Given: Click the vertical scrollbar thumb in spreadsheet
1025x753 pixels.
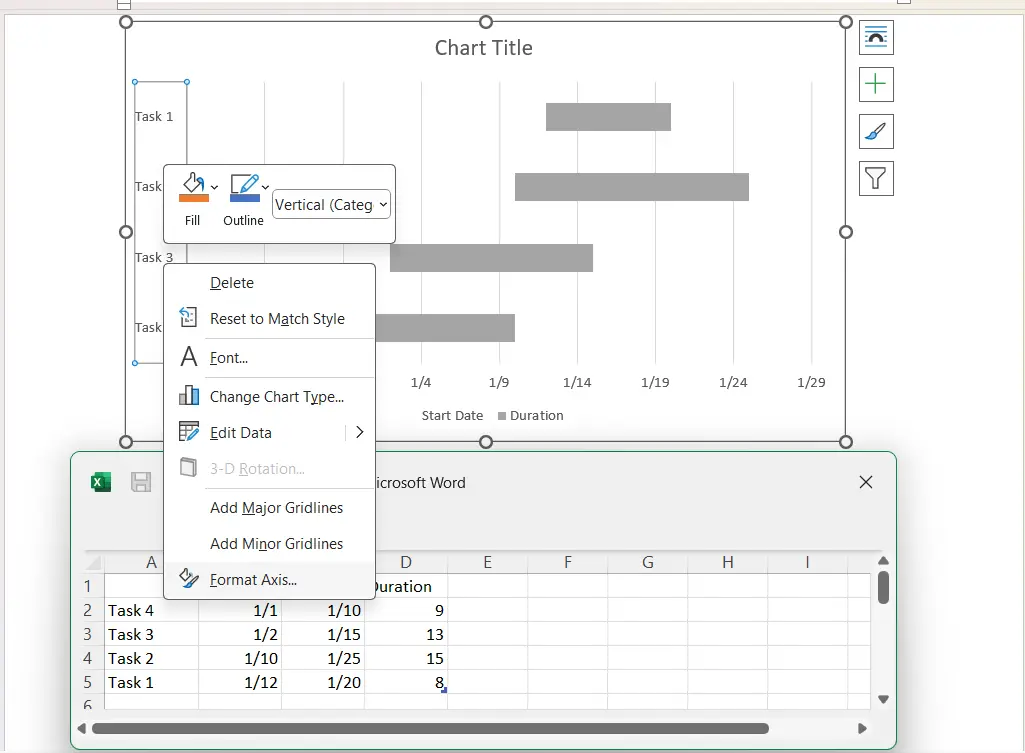Looking at the screenshot, I should [883, 588].
